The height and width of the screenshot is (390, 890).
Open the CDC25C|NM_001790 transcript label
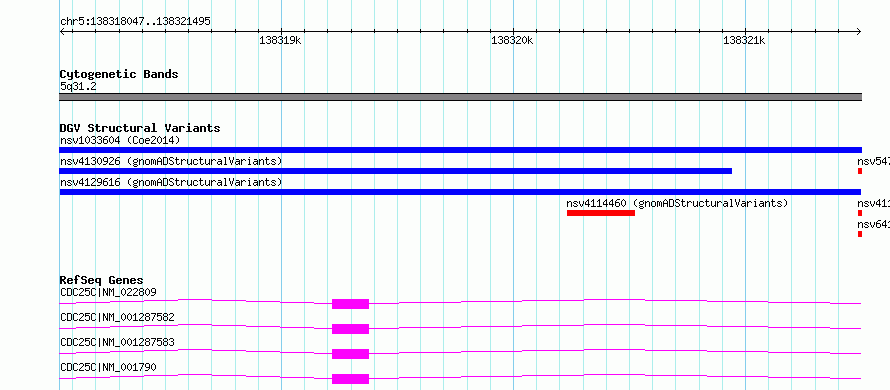(x=108, y=367)
